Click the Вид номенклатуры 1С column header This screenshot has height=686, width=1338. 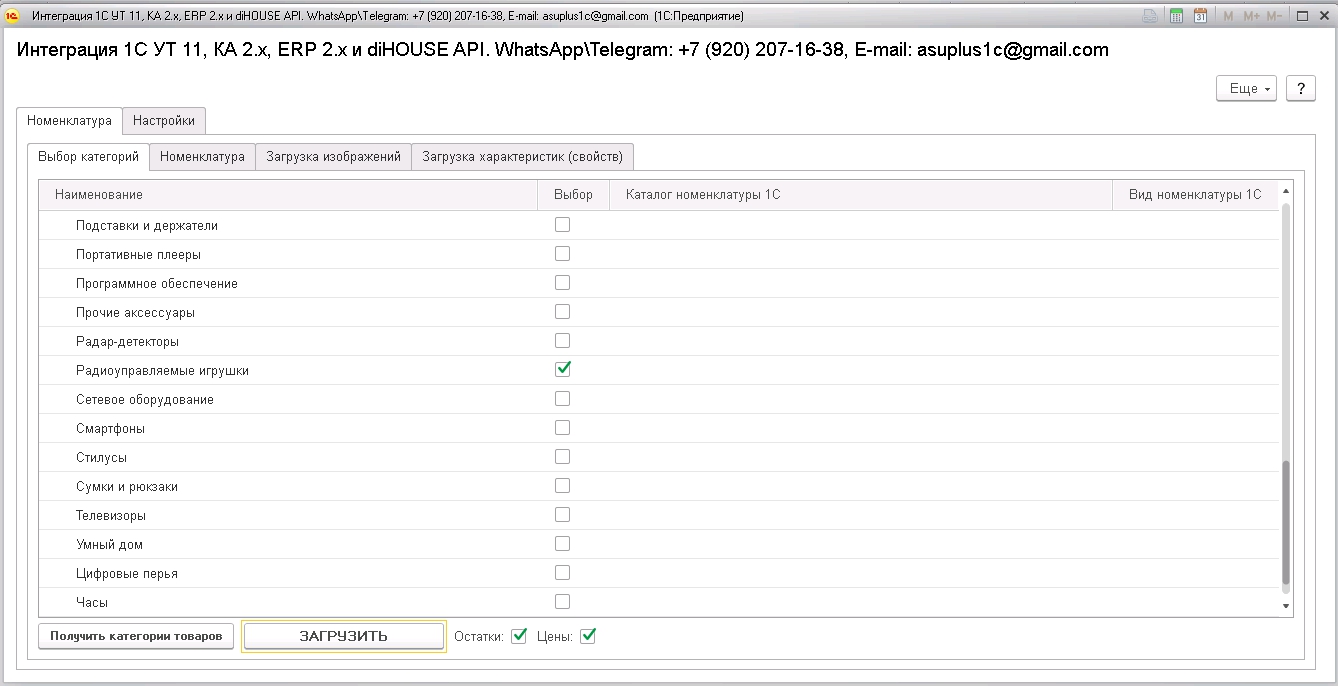click(1195, 195)
